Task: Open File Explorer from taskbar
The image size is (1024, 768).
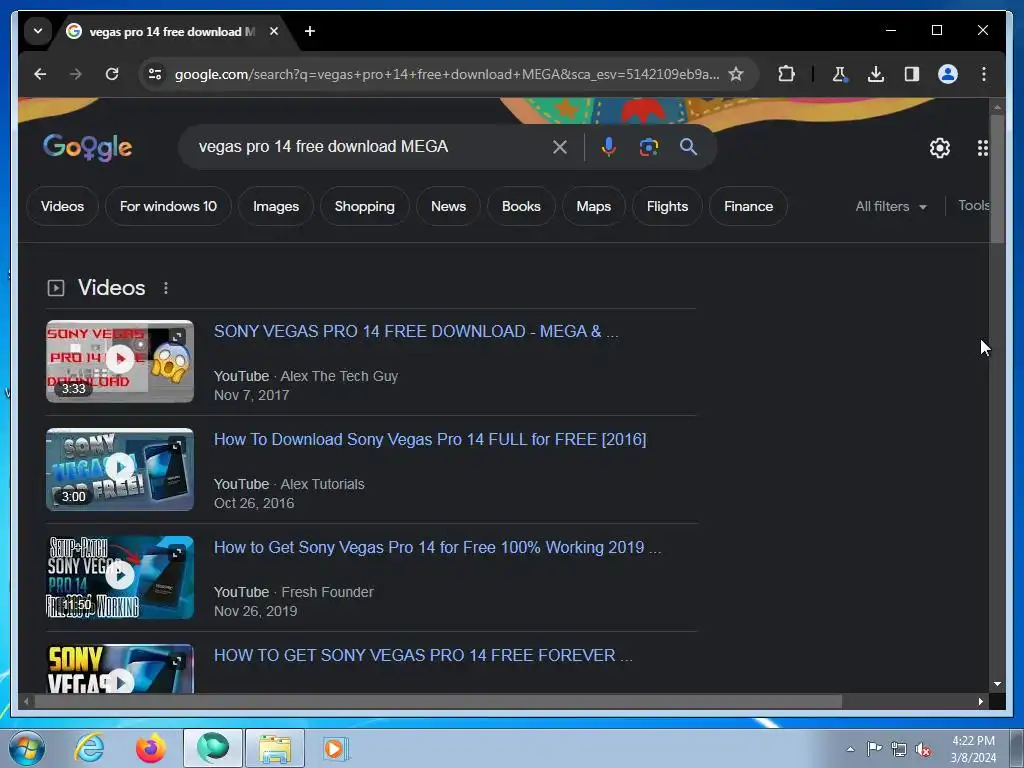Action: (x=275, y=748)
